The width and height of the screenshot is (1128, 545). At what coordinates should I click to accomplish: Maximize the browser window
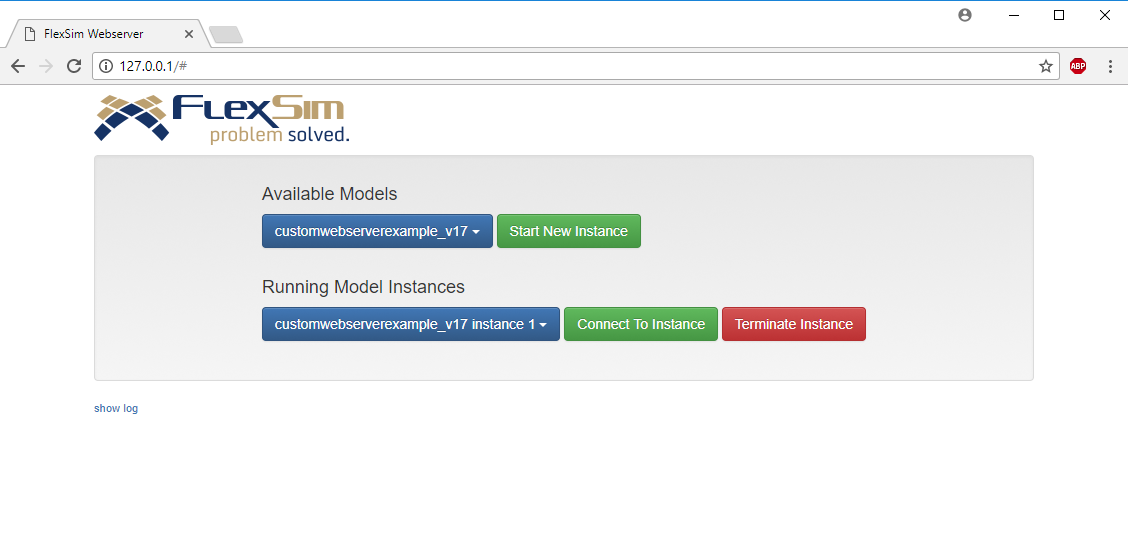point(1059,15)
